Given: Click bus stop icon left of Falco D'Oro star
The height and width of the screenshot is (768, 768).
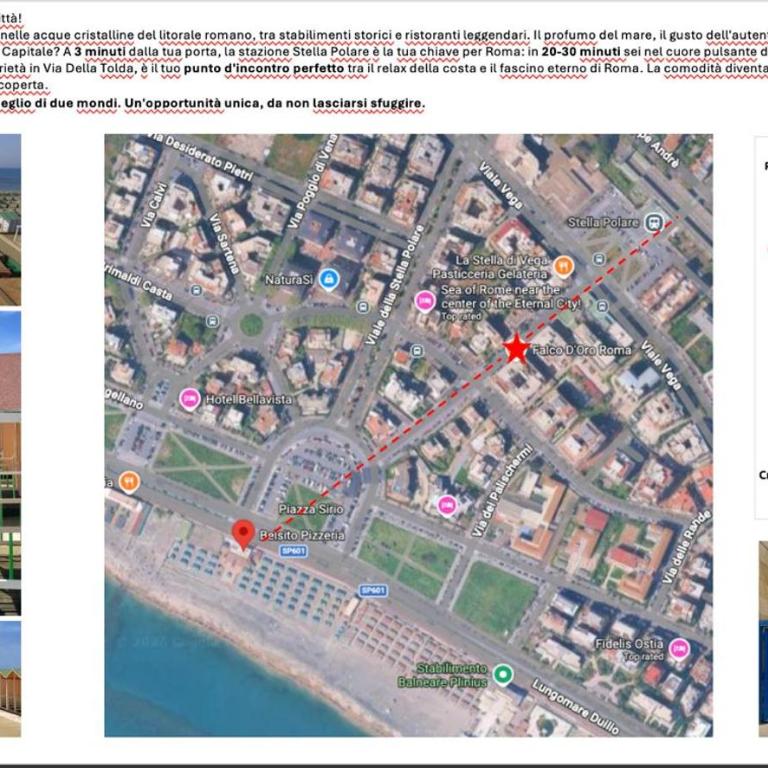Looking at the screenshot, I should pyautogui.click(x=417, y=351).
